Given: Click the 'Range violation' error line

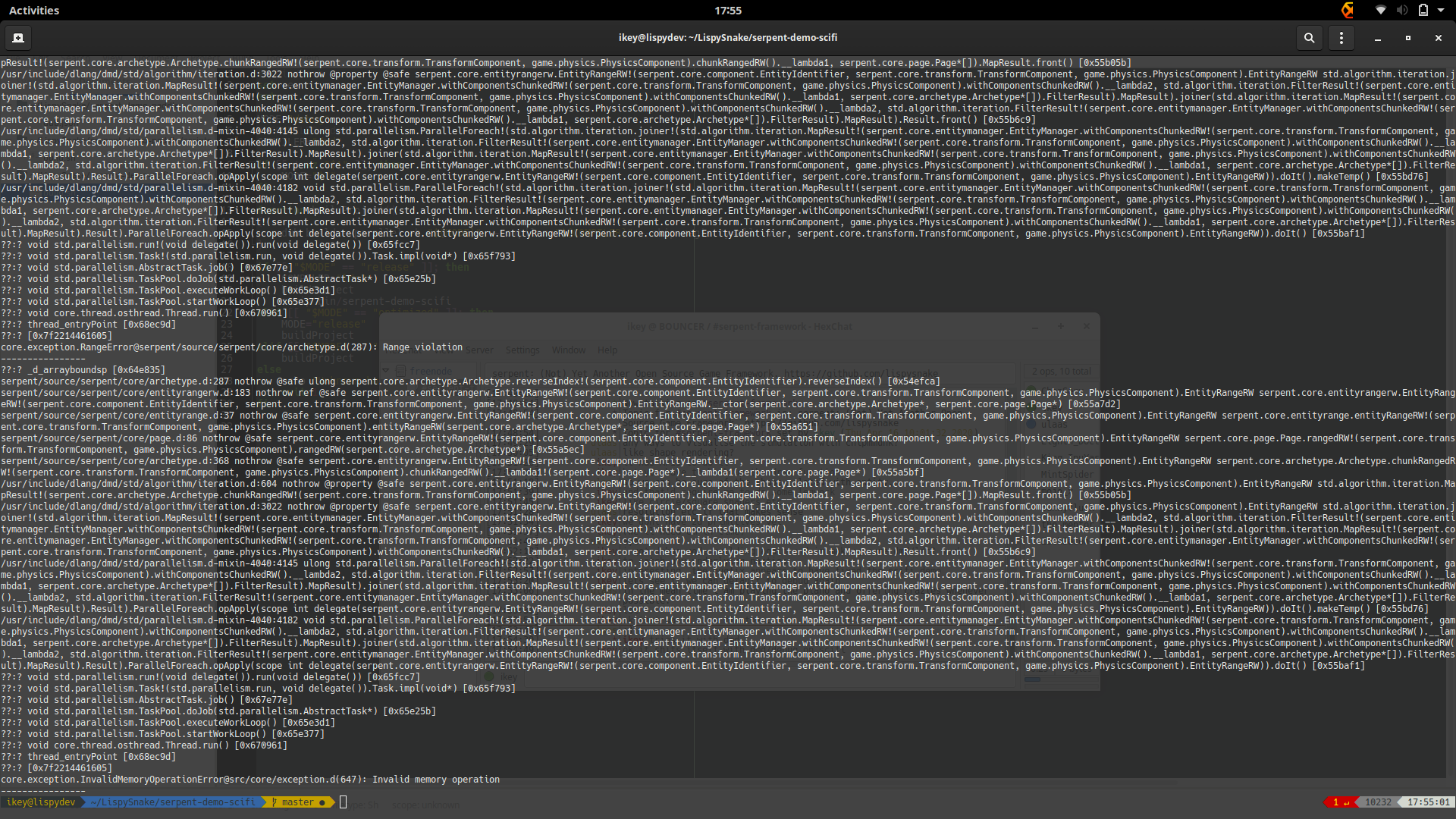Looking at the screenshot, I should point(231,347).
